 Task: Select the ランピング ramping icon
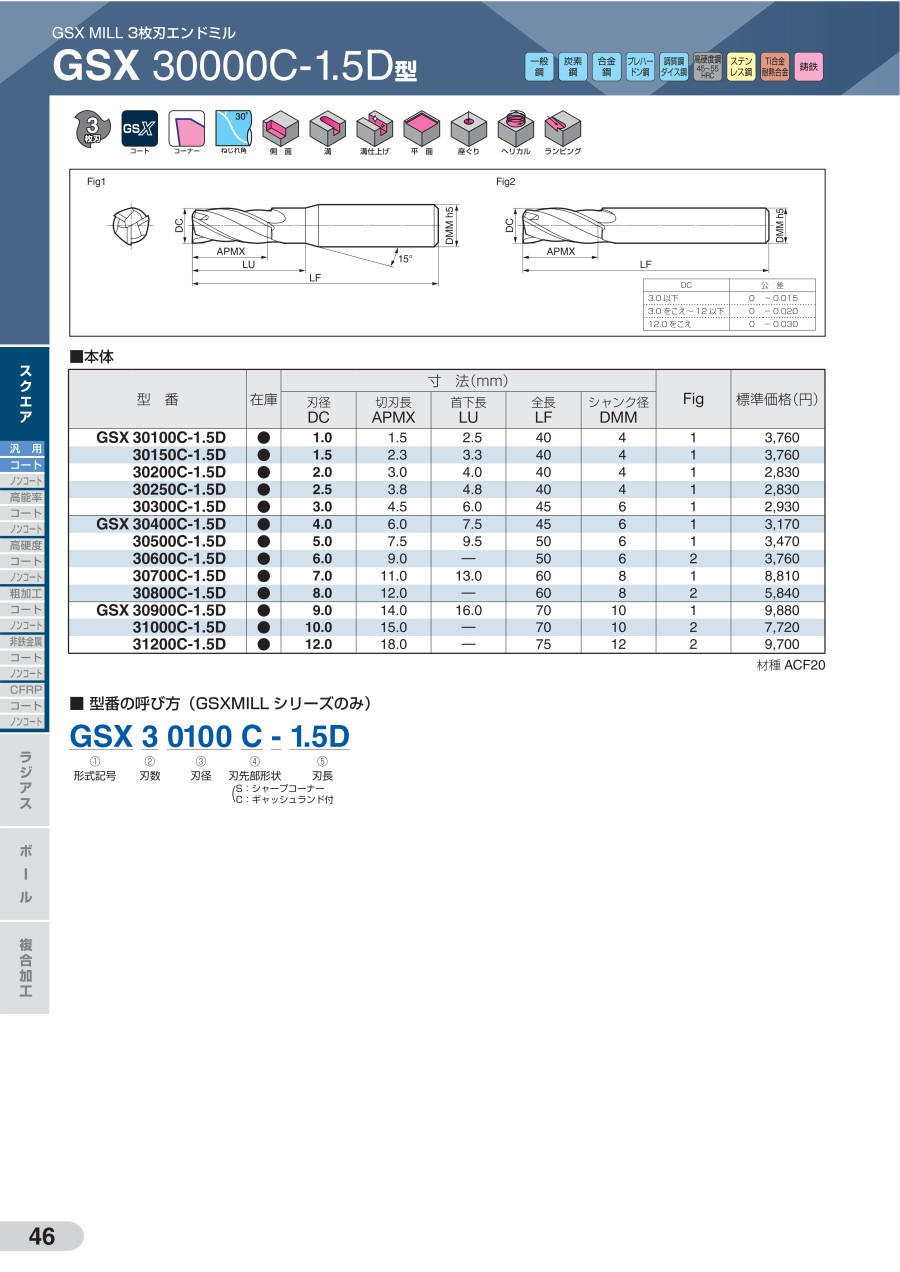click(x=562, y=128)
